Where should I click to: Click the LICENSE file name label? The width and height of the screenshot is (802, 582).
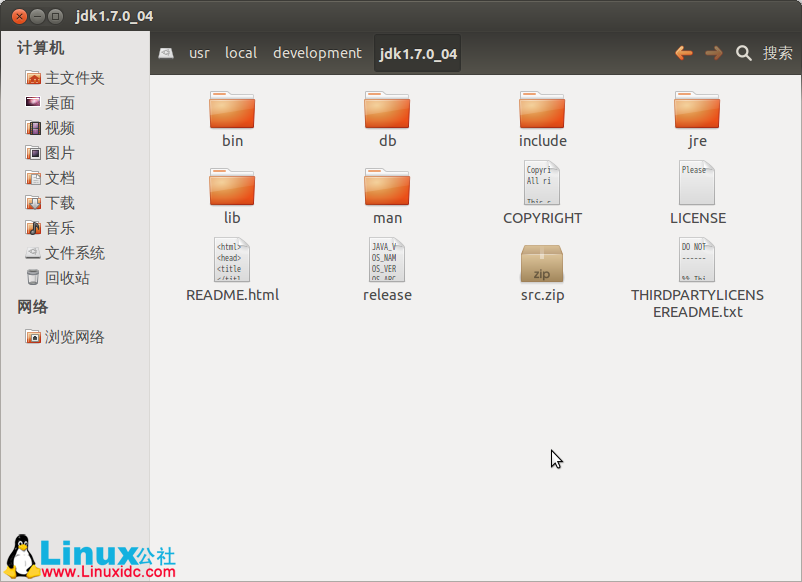698,218
